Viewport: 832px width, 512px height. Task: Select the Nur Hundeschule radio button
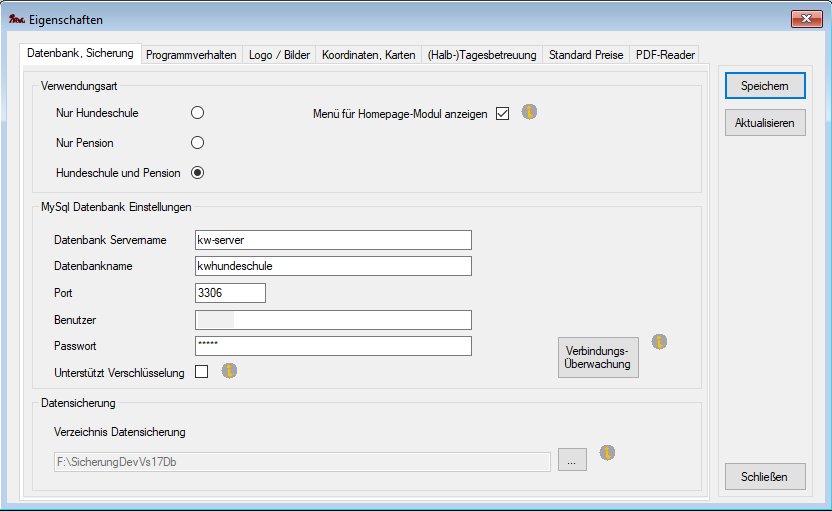click(197, 113)
